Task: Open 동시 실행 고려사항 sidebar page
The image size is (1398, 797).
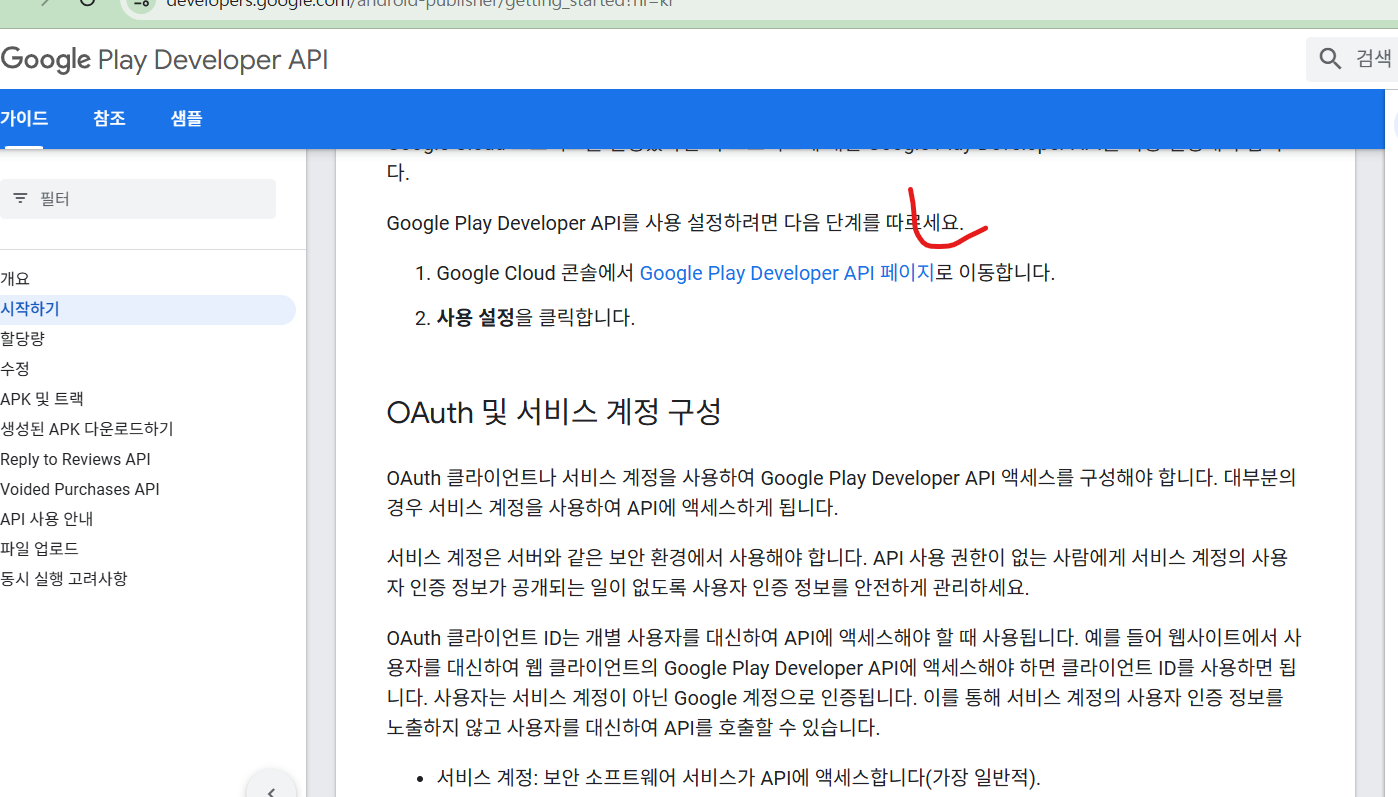Action: (64, 579)
